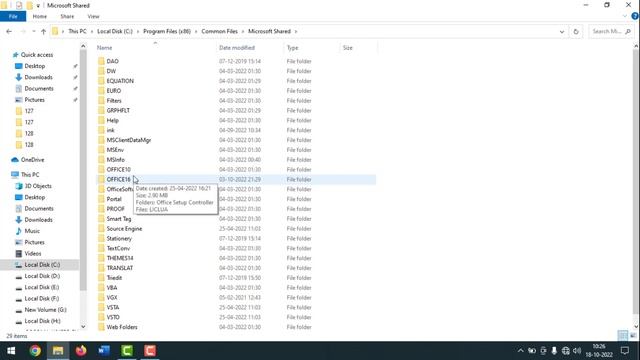Select the Stationery folder icon
This screenshot has height=360, width=640.
[101, 238]
